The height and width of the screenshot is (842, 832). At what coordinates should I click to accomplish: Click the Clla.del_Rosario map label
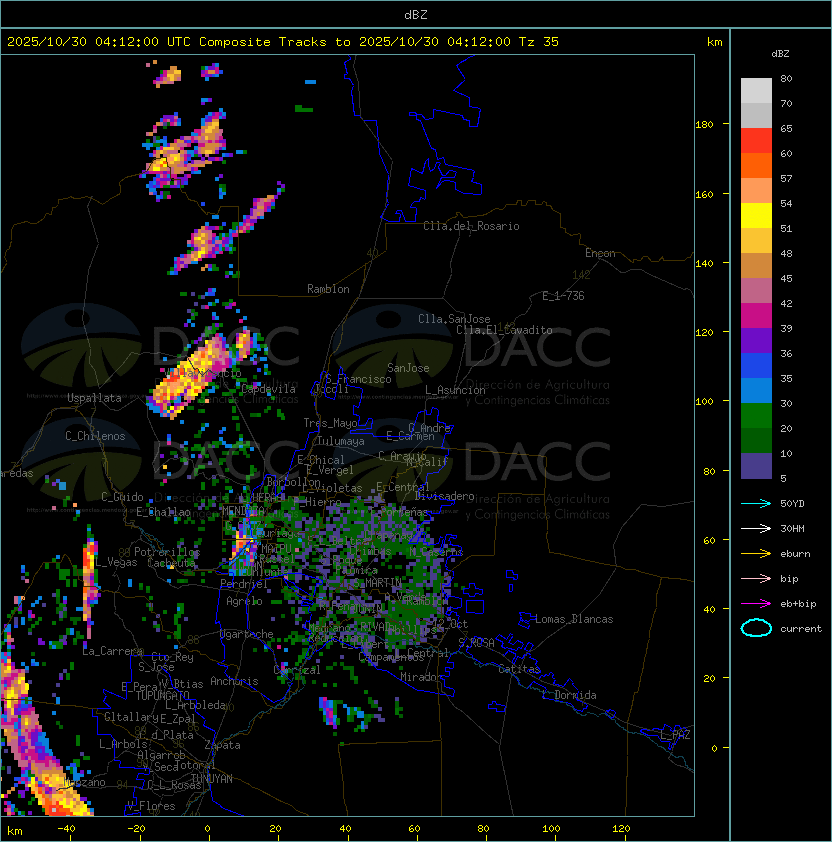coord(471,226)
